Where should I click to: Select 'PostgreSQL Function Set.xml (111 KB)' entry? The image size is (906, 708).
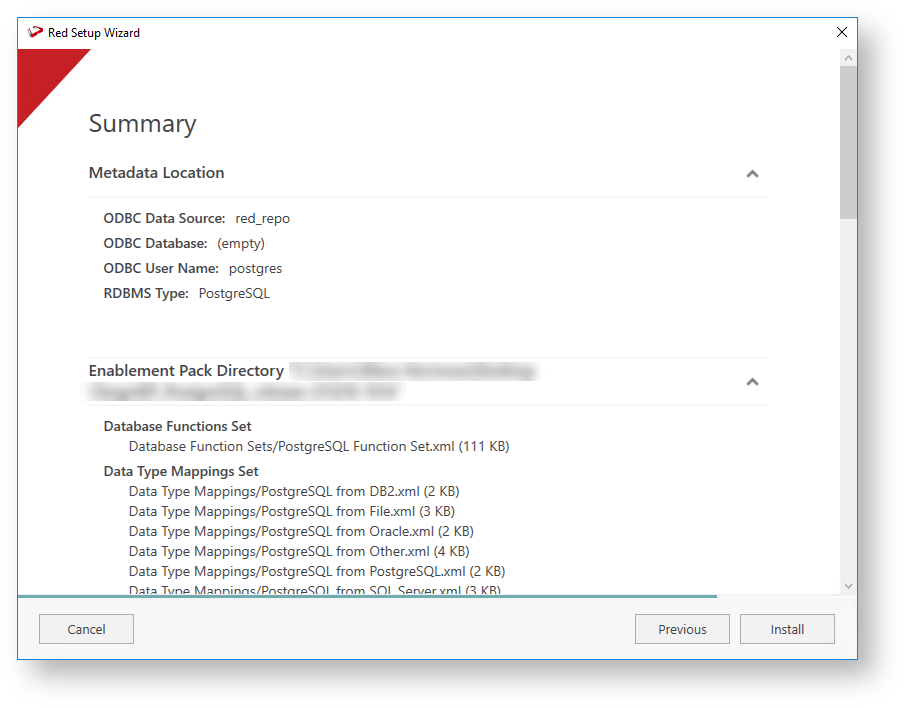tap(319, 447)
